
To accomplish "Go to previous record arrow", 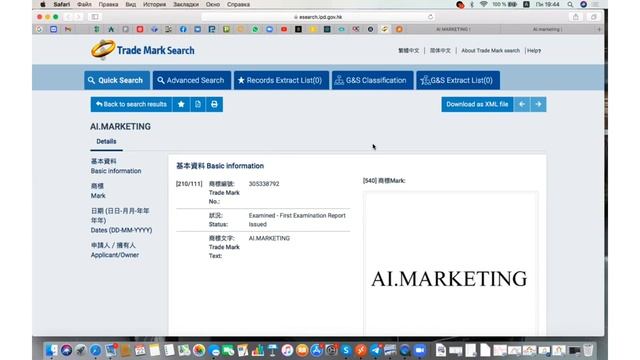I will coord(522,104).
